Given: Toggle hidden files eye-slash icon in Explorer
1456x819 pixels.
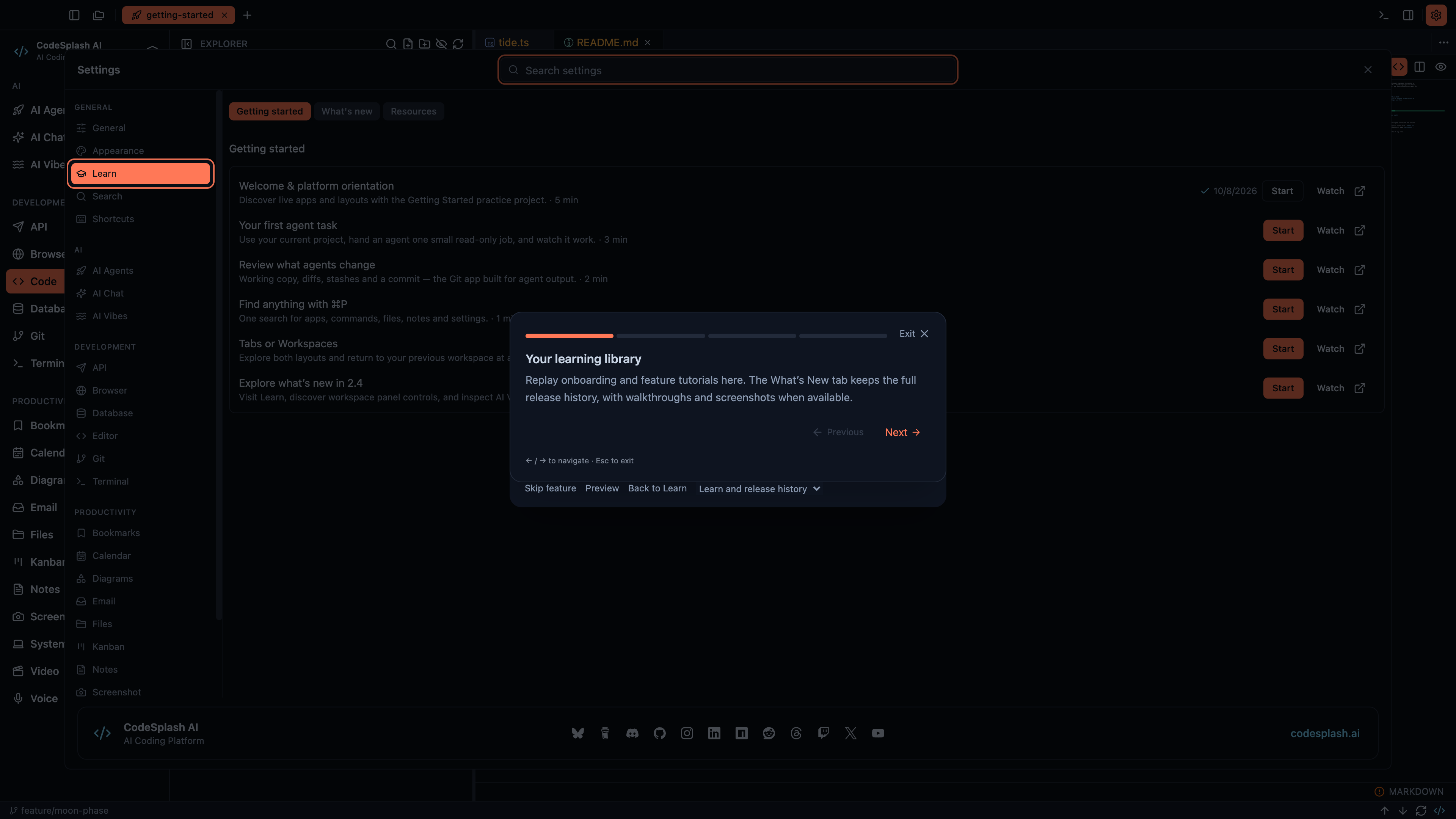Looking at the screenshot, I should pyautogui.click(x=441, y=44).
